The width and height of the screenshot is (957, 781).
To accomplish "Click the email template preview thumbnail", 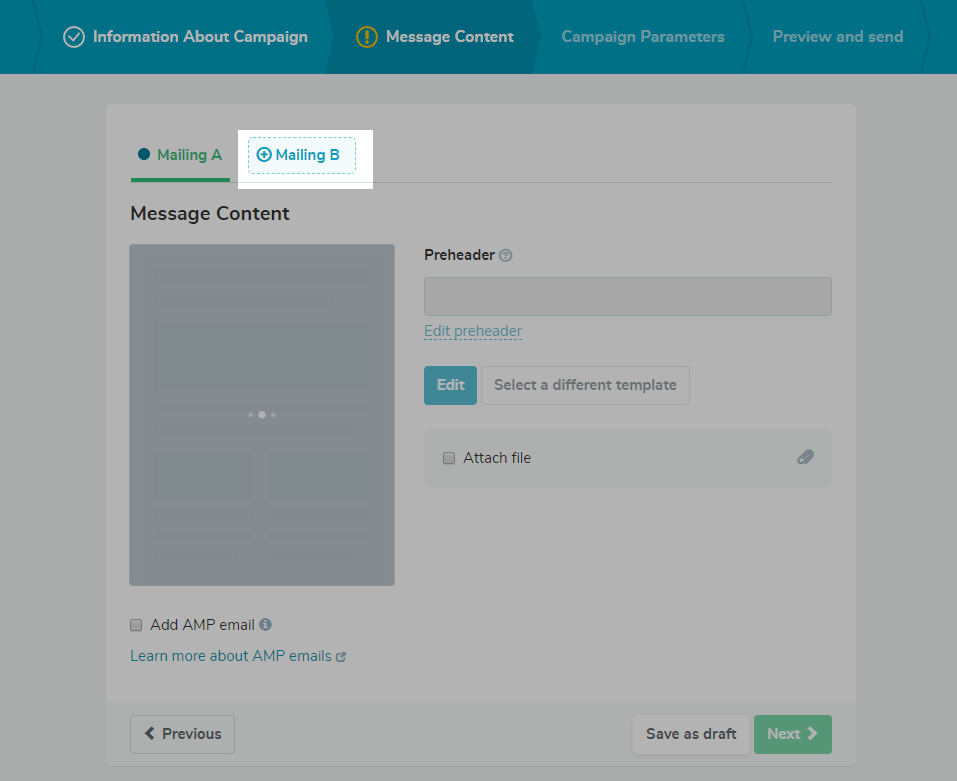I will point(262,414).
